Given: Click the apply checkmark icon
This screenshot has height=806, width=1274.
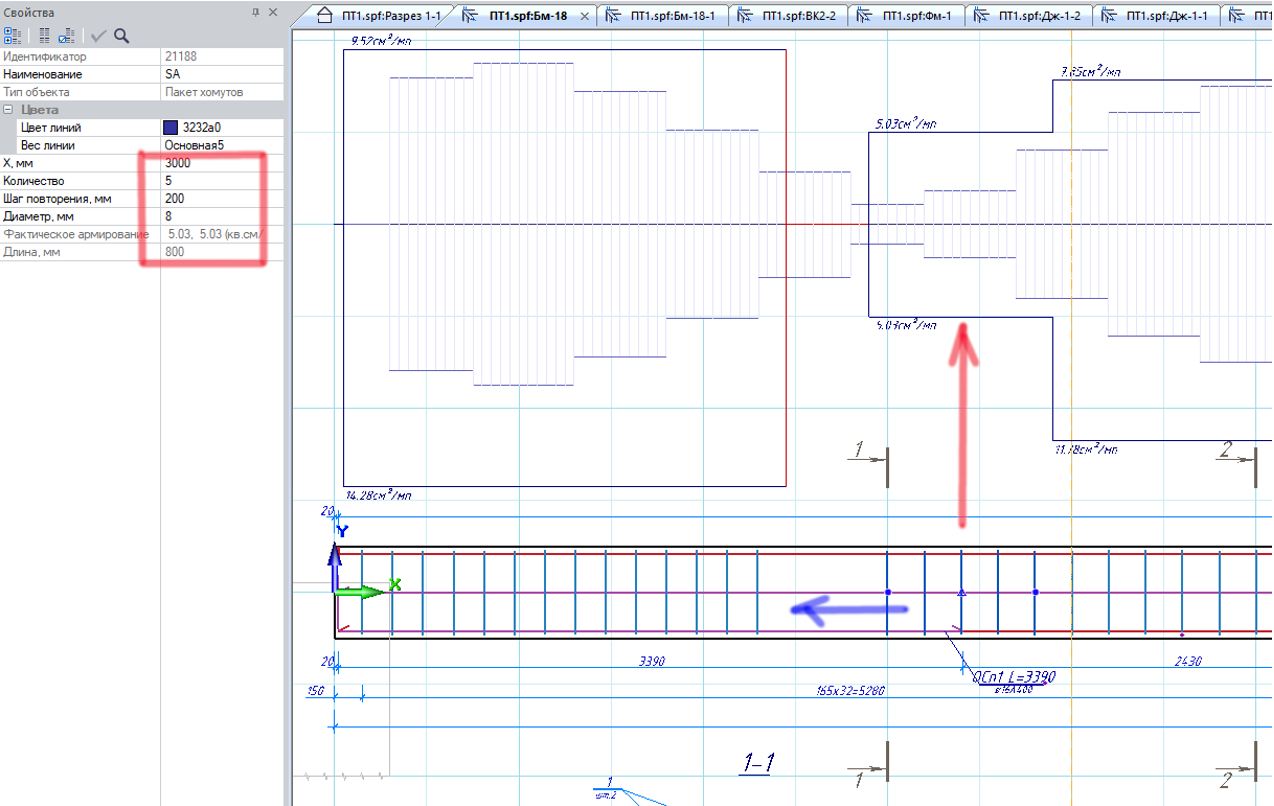Looking at the screenshot, I should pos(98,36).
